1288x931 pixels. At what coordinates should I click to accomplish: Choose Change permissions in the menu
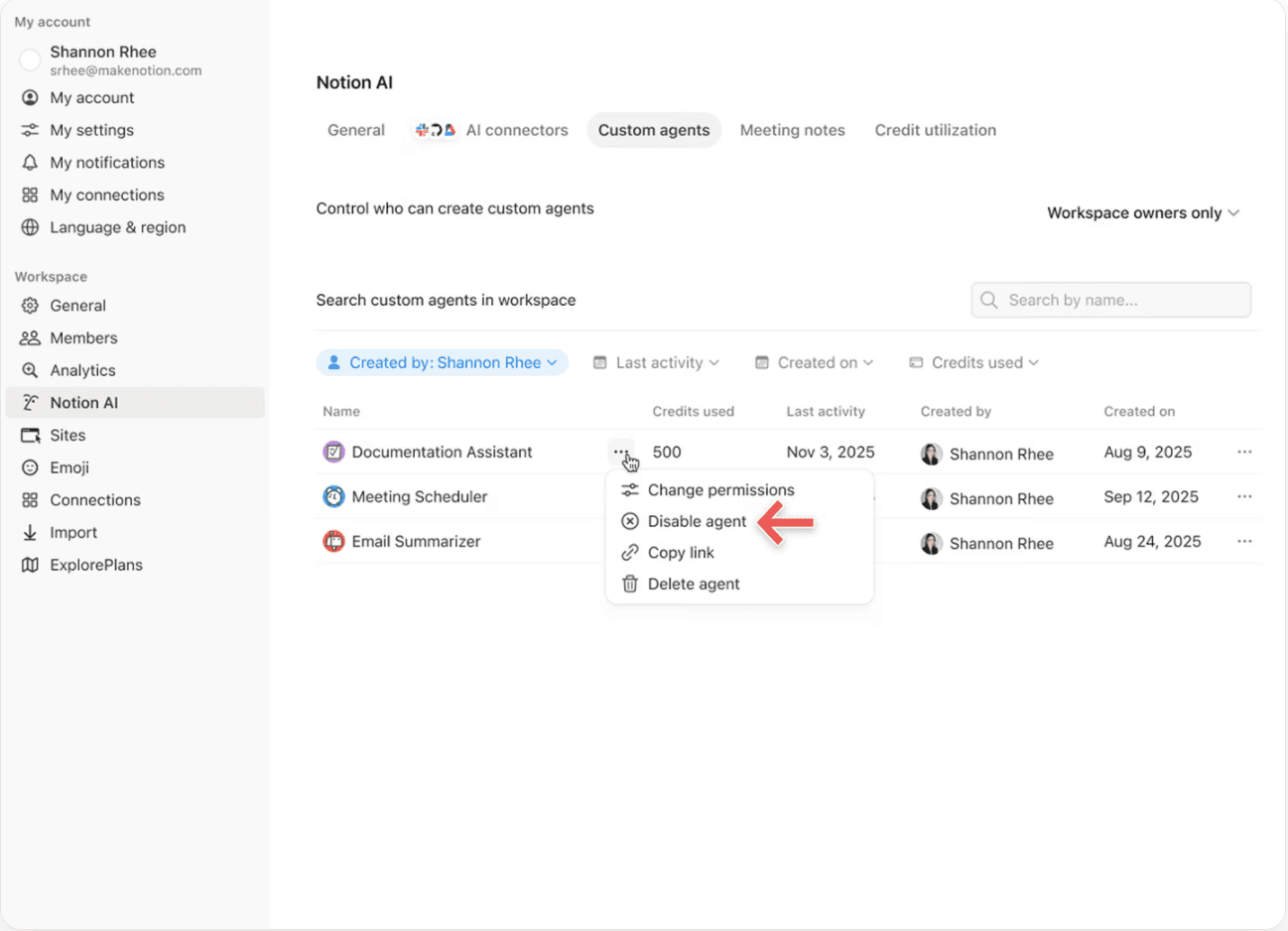click(x=720, y=489)
